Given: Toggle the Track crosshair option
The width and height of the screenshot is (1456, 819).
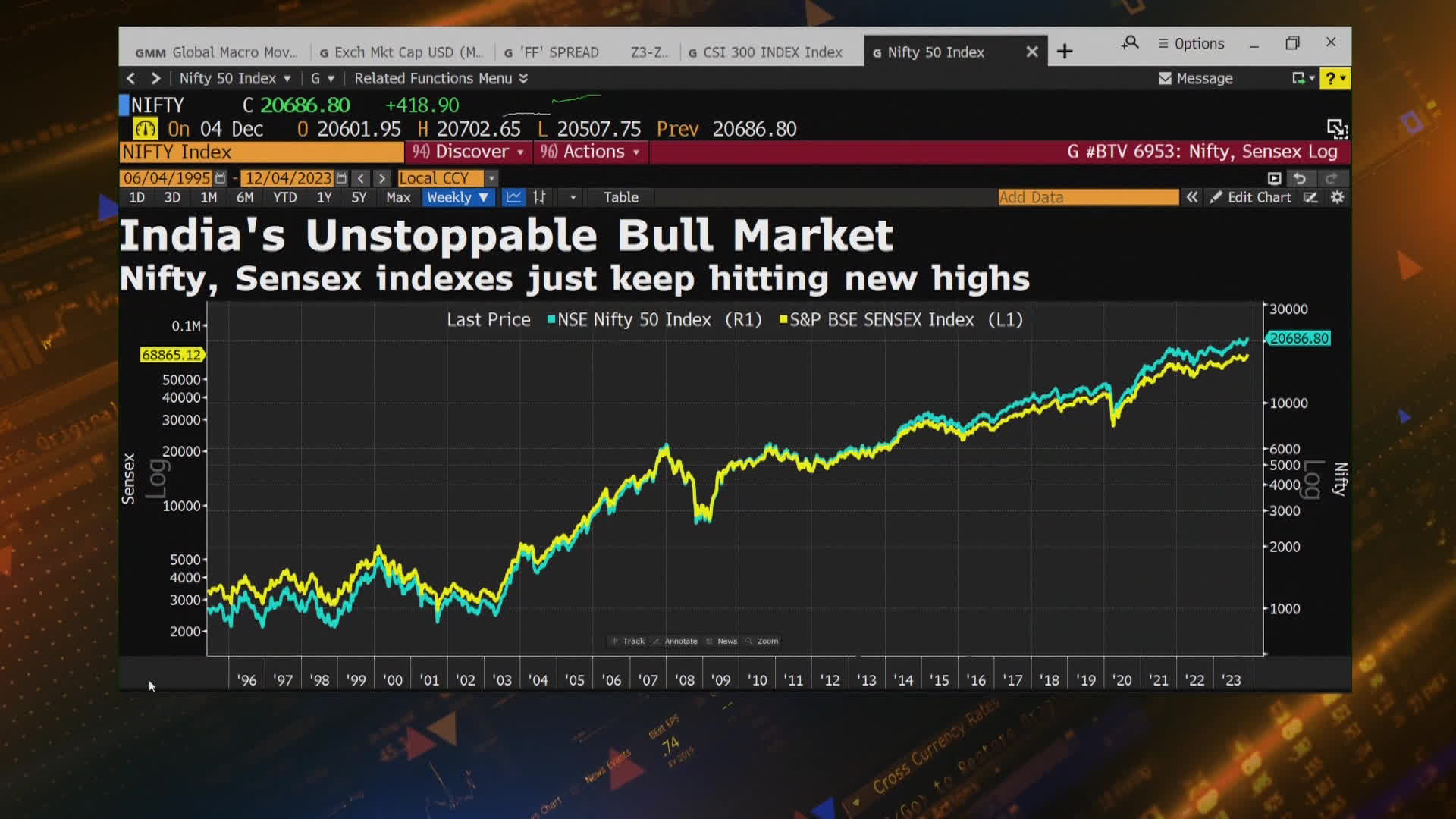Looking at the screenshot, I should 628,641.
